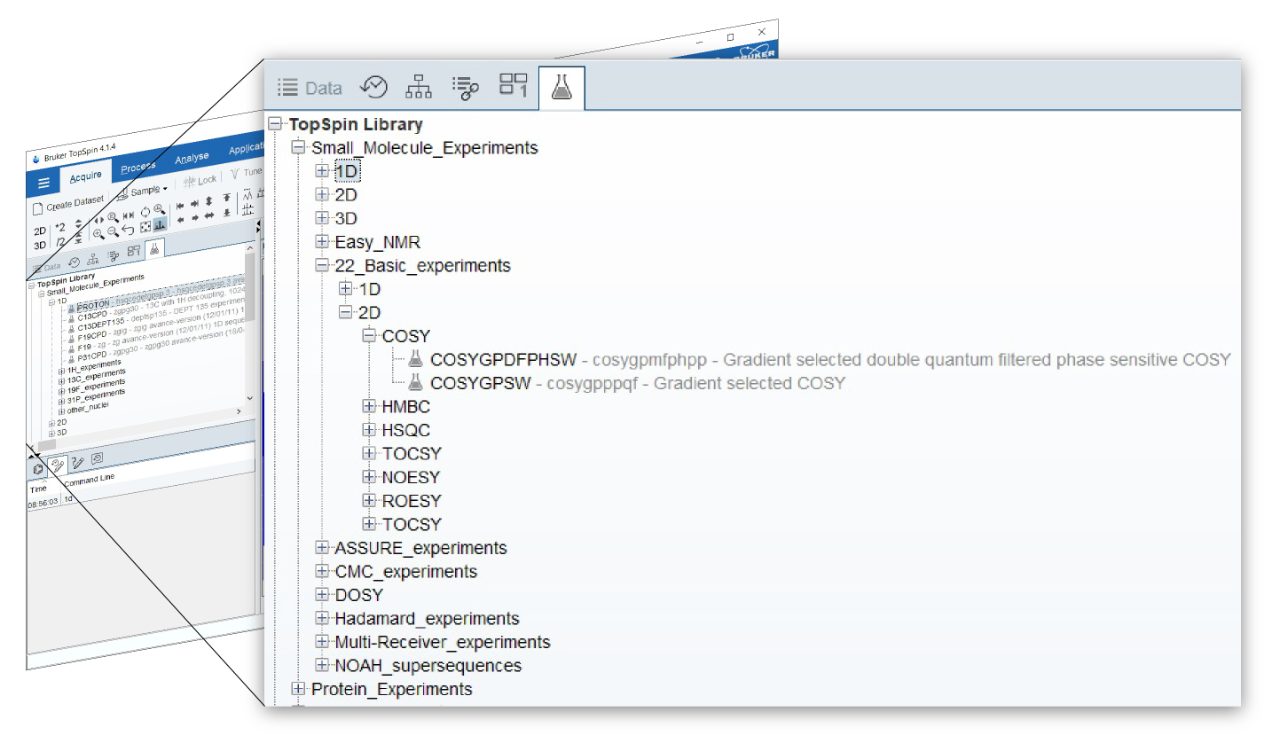
Task: Expand the HSQC tree node
Action: [370, 429]
